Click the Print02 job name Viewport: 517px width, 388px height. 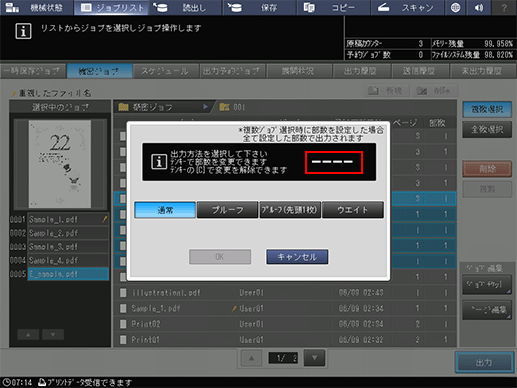(146, 324)
